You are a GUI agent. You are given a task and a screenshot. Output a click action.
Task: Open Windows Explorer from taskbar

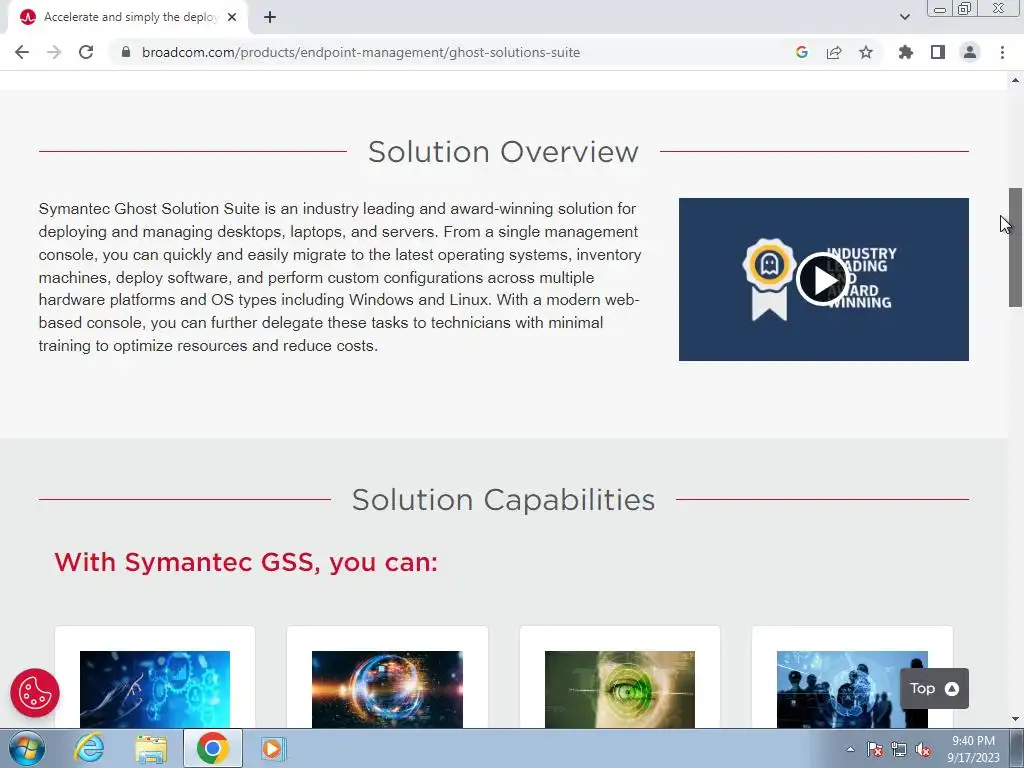(151, 748)
